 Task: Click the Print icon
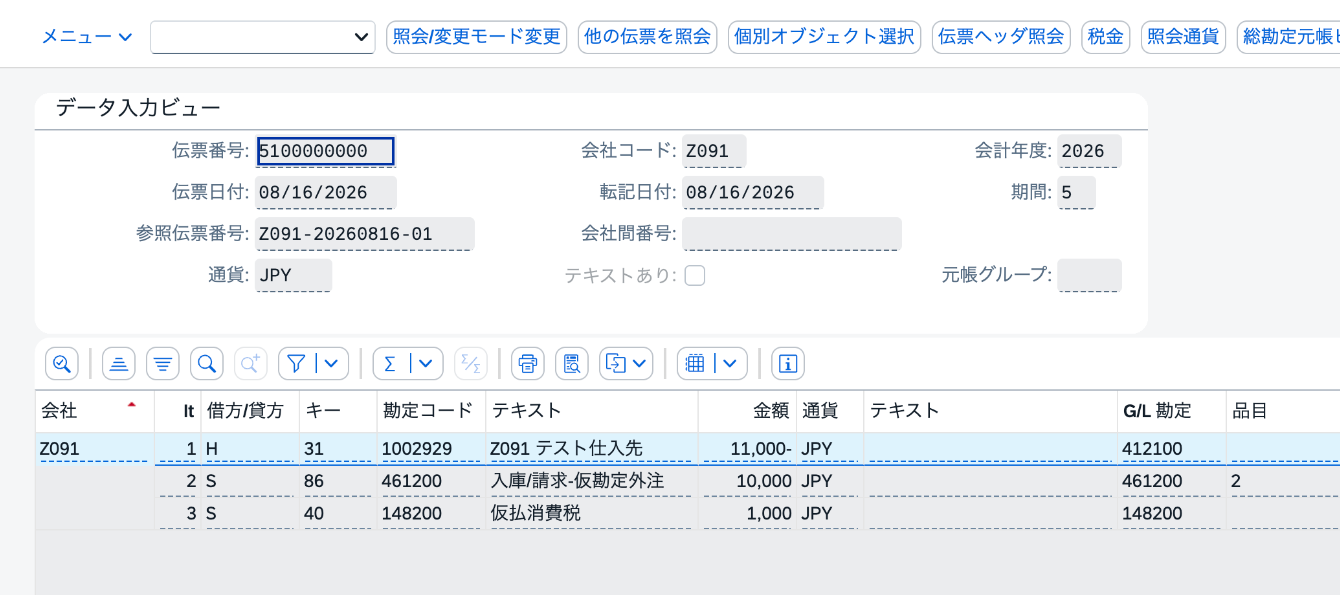[528, 364]
